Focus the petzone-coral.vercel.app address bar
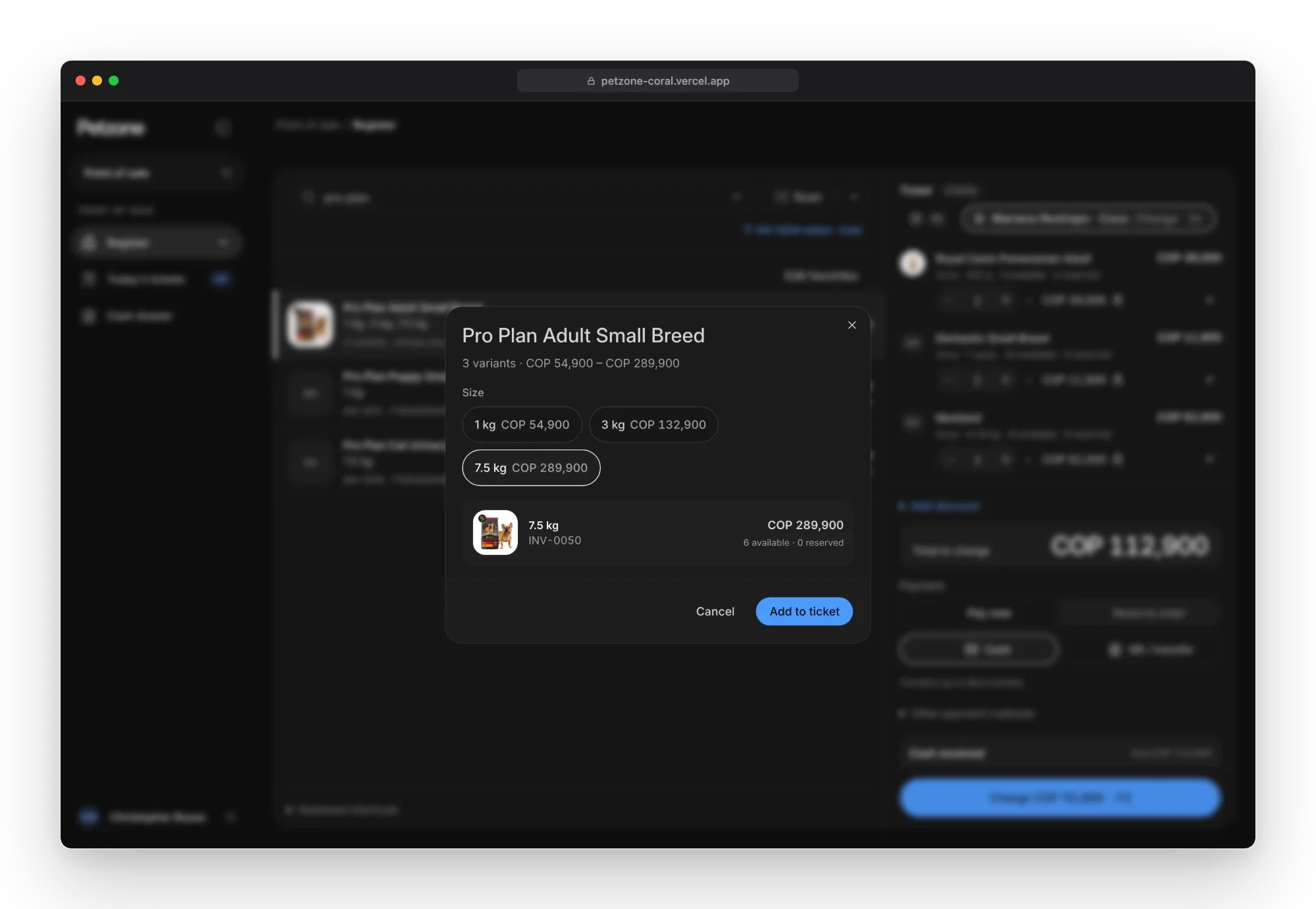The image size is (1316, 909). (x=658, y=81)
